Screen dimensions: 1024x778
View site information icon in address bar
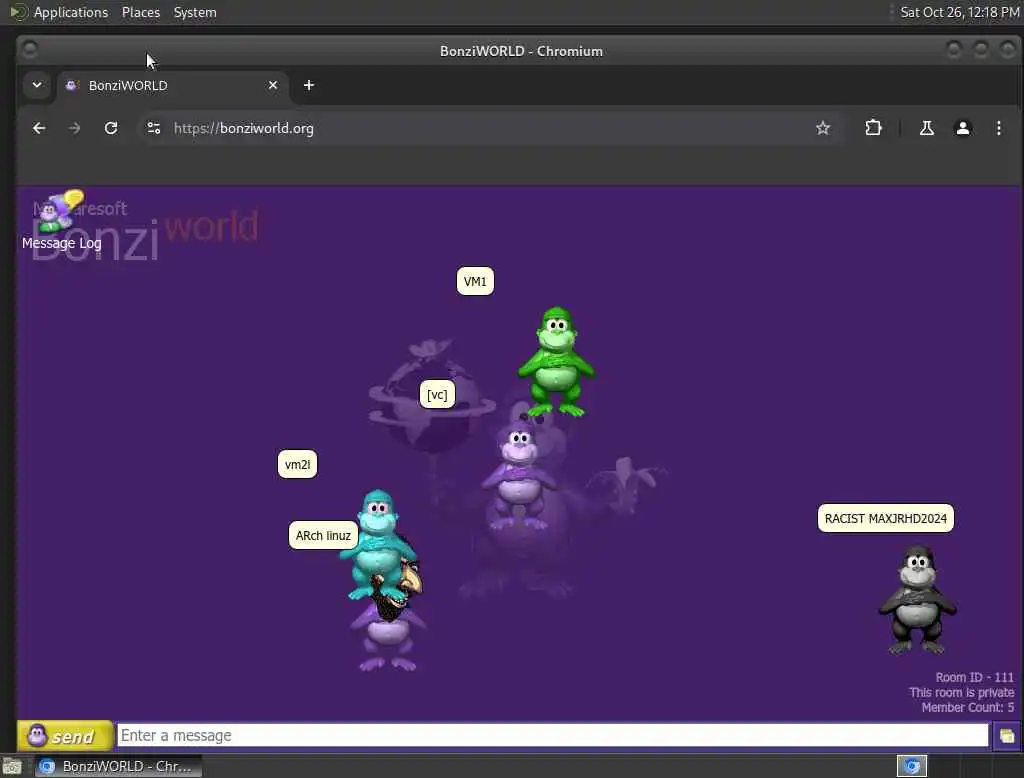pos(154,128)
